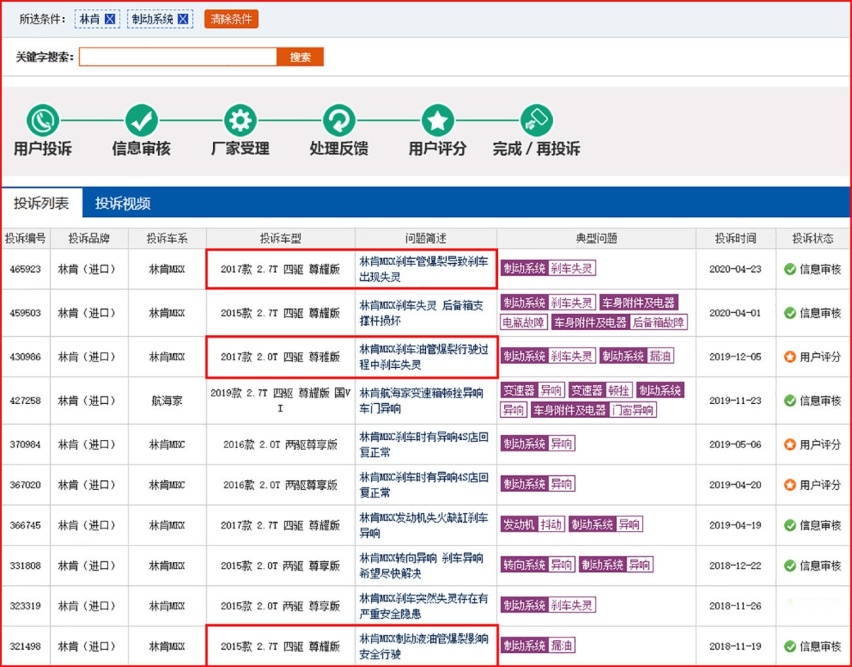
Task: Click 用户评分 status icon in row 370984
Action: (x=790, y=444)
